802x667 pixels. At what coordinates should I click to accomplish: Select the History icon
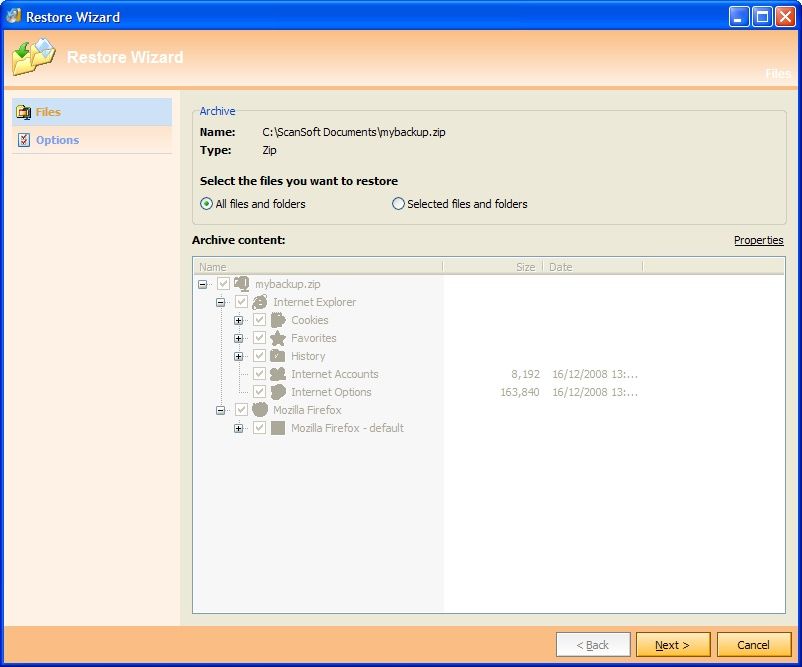point(277,356)
